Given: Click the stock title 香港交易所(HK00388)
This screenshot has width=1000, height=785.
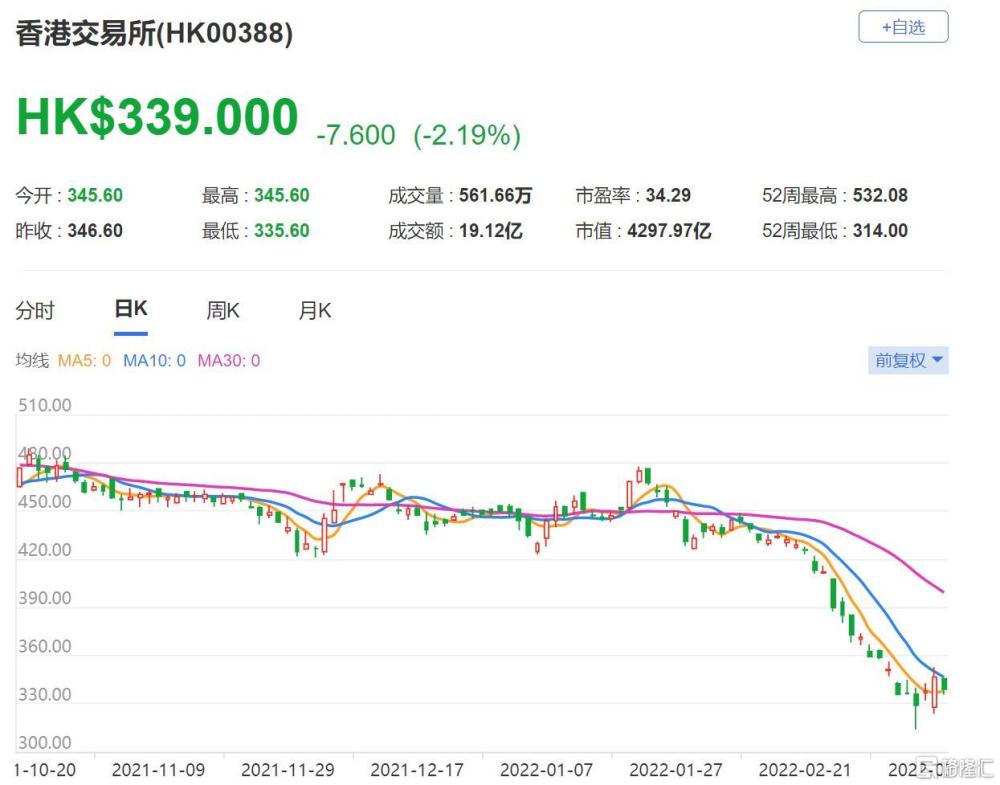Looking at the screenshot, I should click(x=154, y=33).
